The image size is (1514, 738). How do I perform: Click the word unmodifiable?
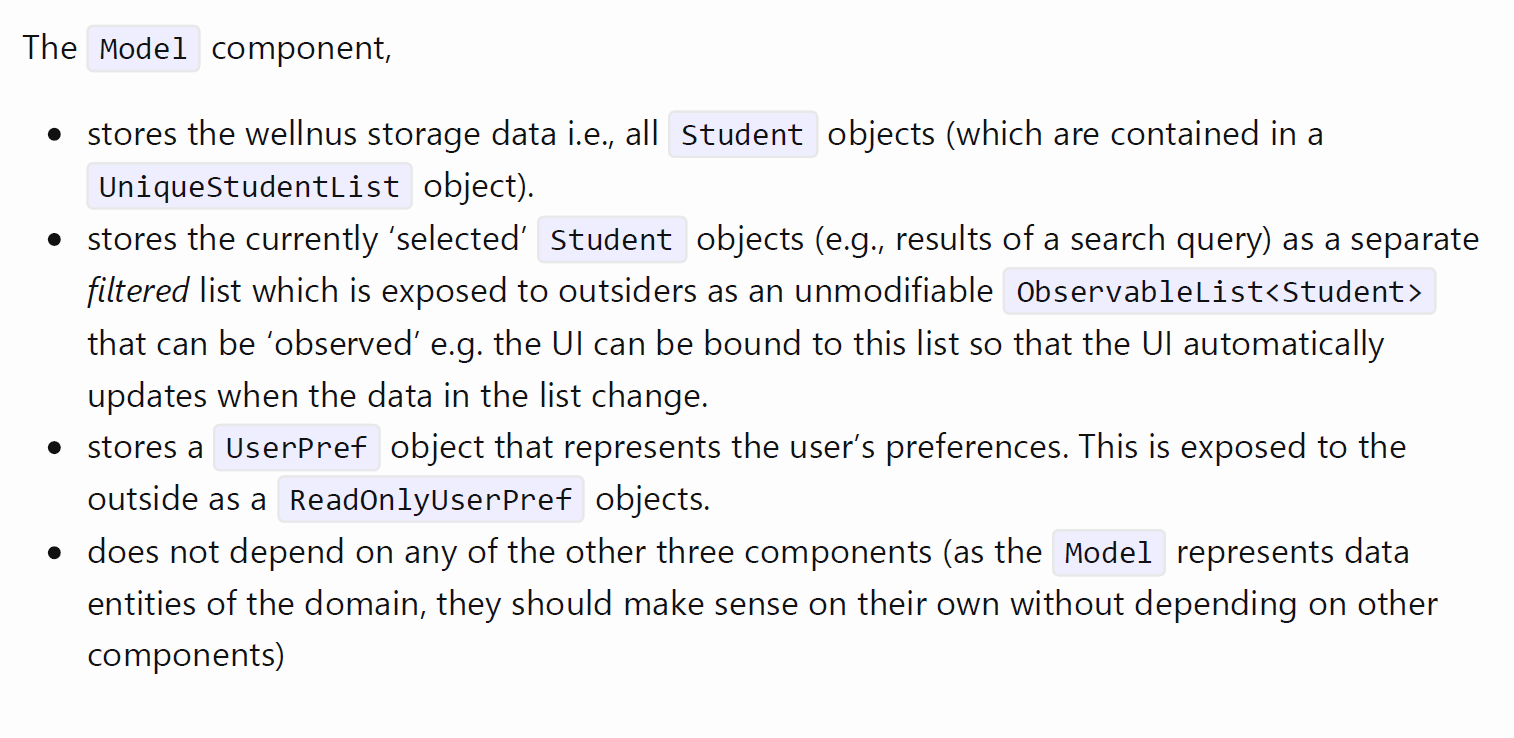tap(893, 291)
